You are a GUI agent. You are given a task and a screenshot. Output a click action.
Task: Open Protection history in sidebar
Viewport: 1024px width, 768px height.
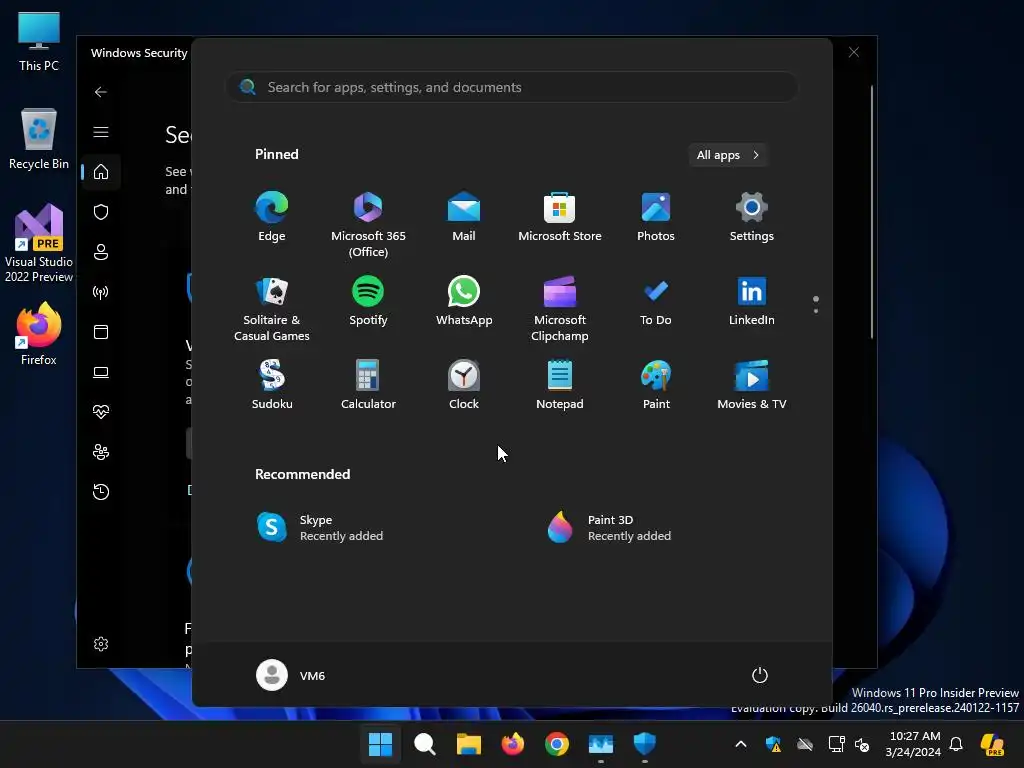tap(101, 492)
